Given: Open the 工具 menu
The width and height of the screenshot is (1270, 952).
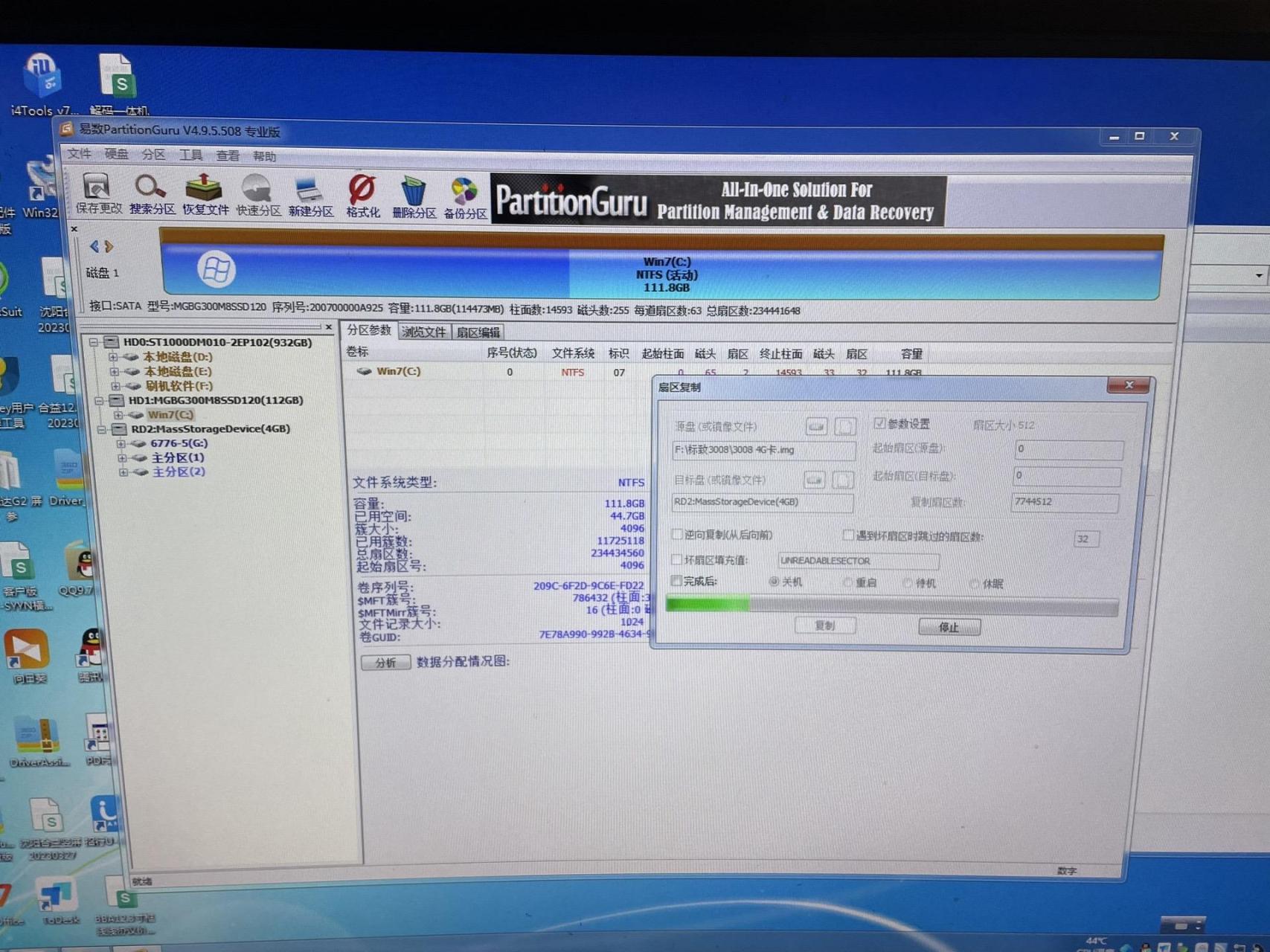Looking at the screenshot, I should click(x=190, y=155).
